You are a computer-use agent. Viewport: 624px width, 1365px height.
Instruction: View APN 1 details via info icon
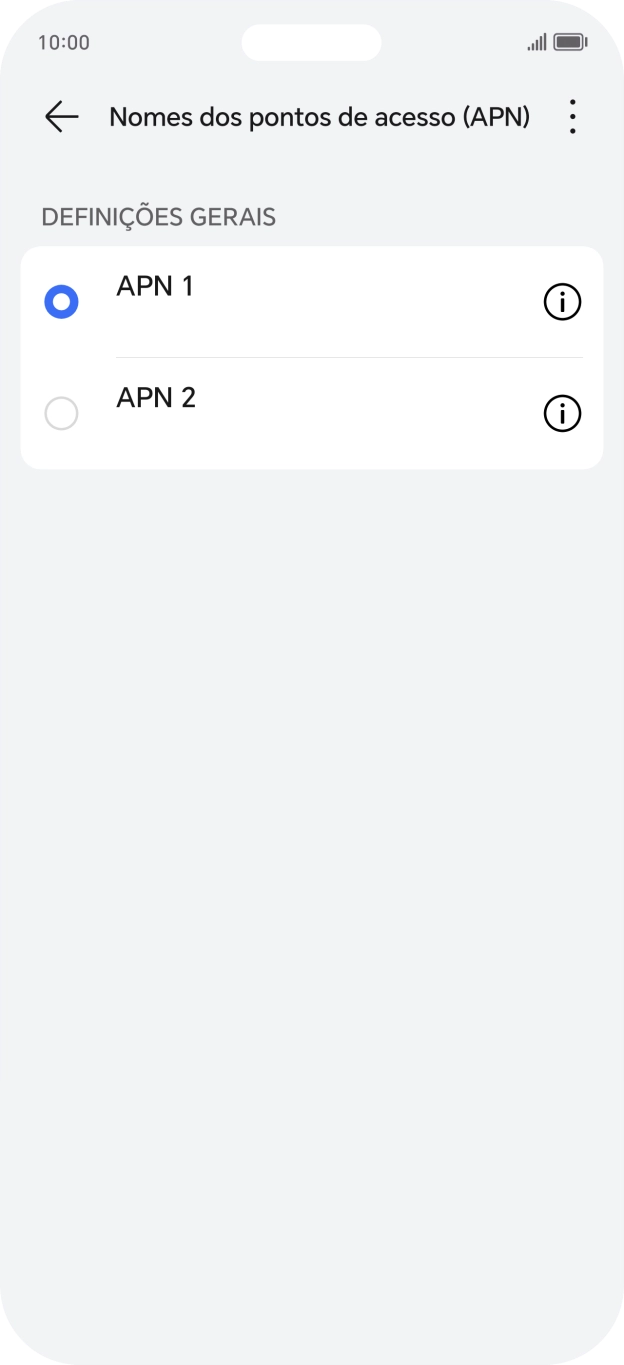[562, 301]
